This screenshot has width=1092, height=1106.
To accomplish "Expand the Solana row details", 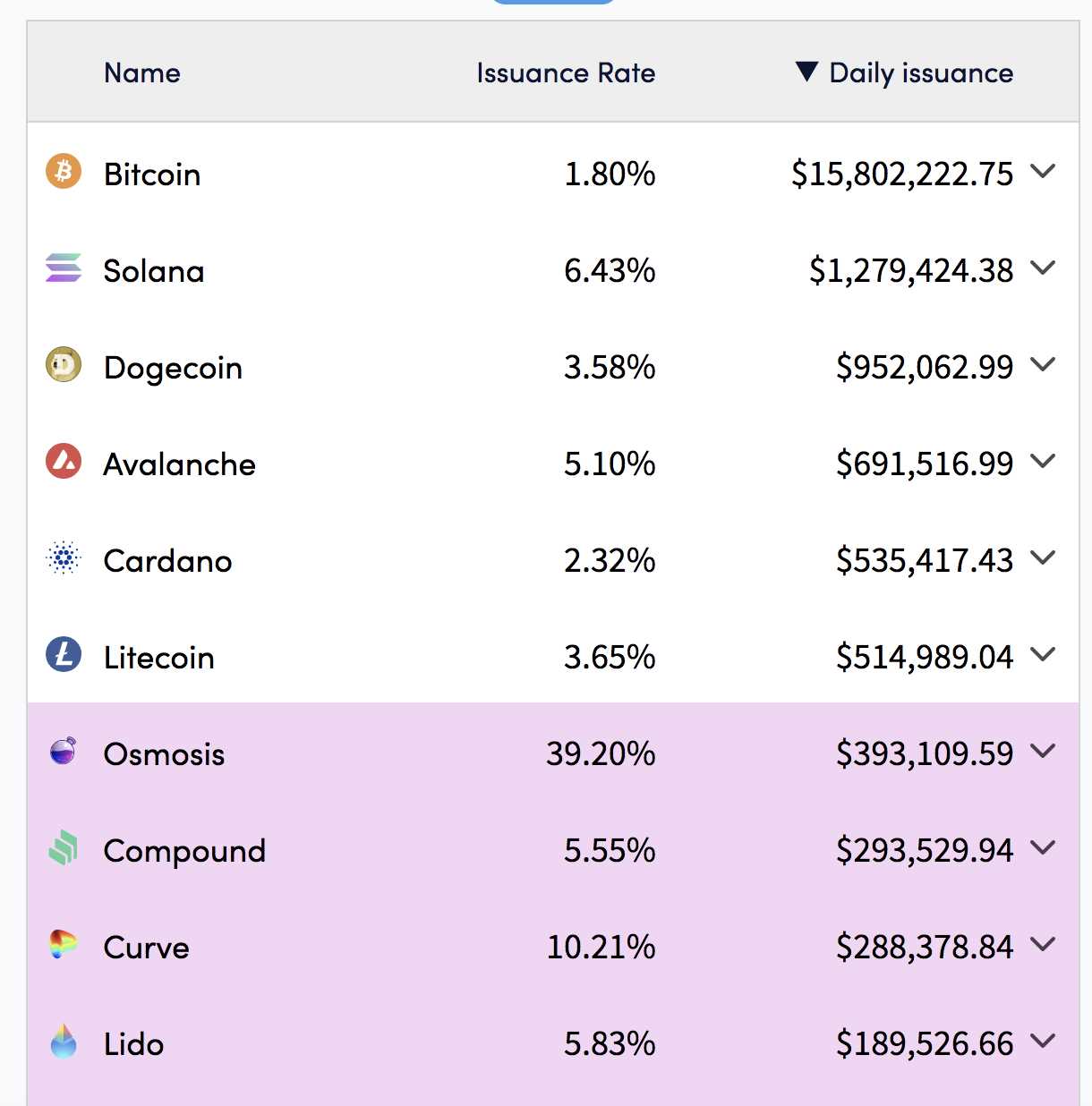I will point(1043,267).
